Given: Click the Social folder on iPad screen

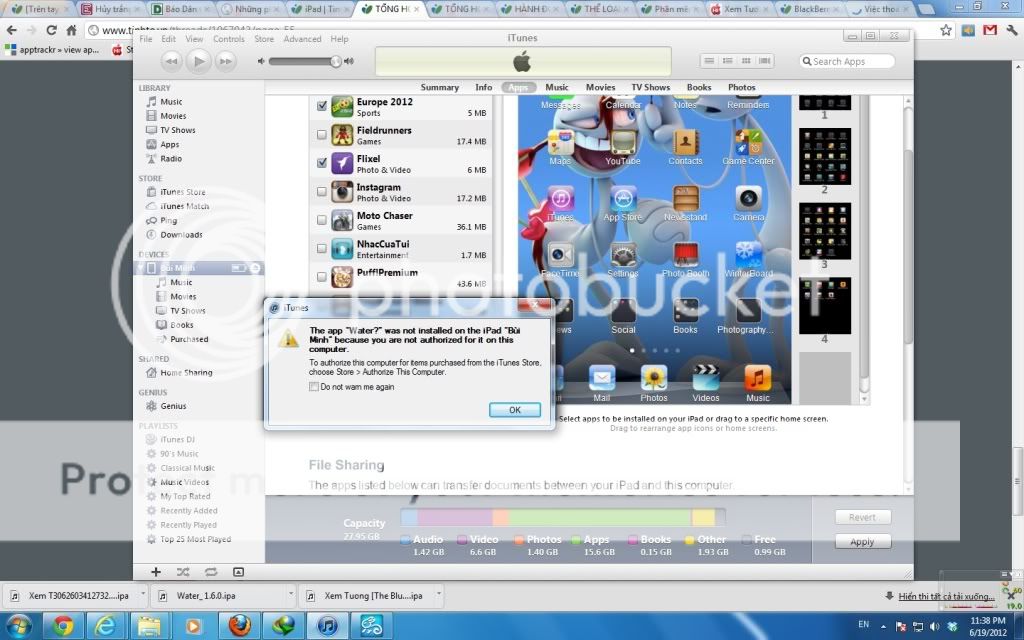Looking at the screenshot, I should point(622,312).
